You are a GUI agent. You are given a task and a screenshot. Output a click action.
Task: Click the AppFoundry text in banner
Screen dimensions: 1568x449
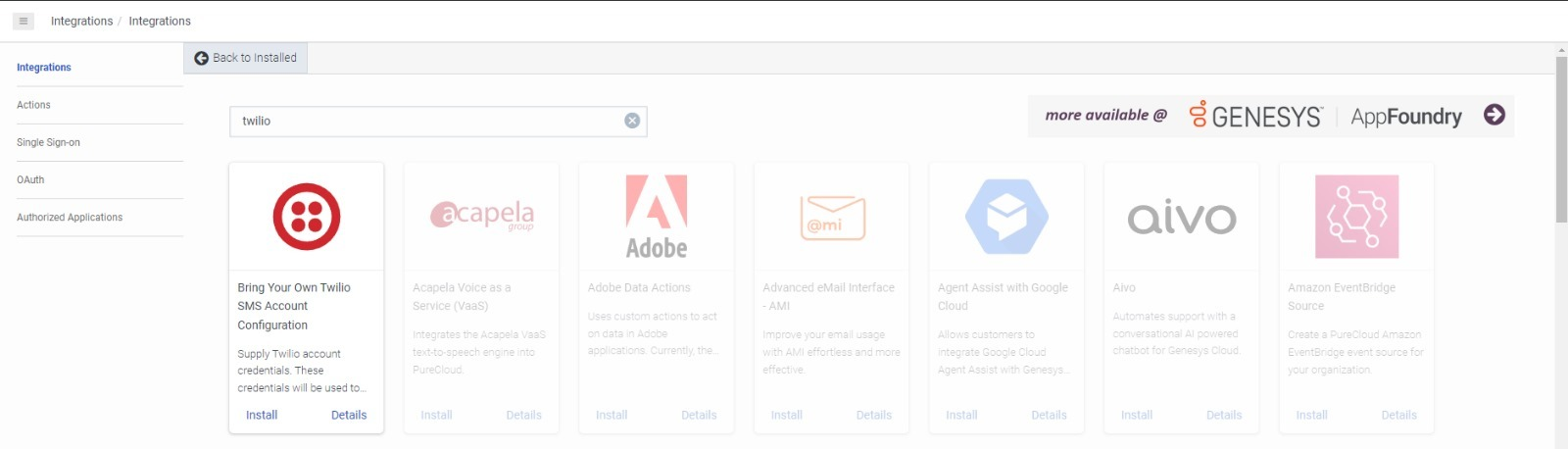[1406, 117]
